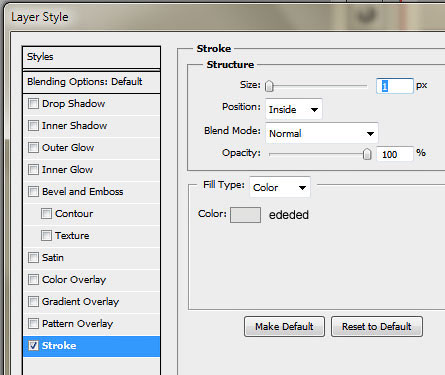Screen dimensions: 445x375
Task: Click the Size px input field
Action: pos(395,86)
